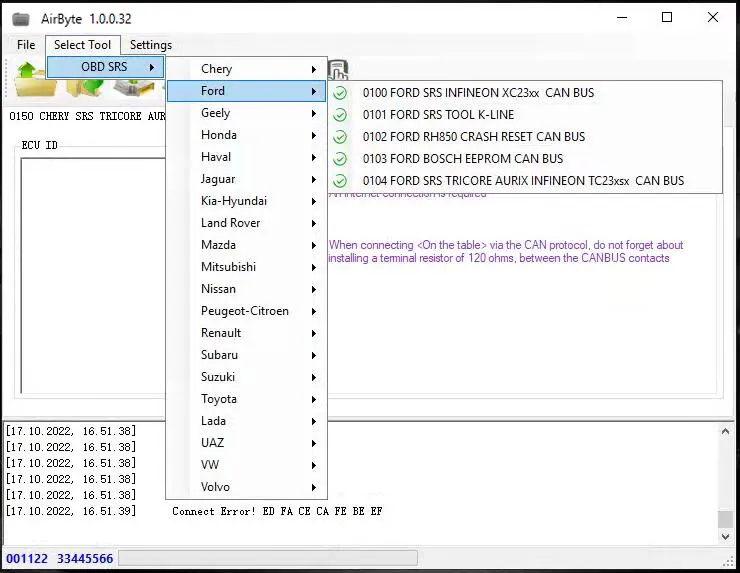
Task: Select Toyota from the brand list
Action: pyautogui.click(x=219, y=399)
